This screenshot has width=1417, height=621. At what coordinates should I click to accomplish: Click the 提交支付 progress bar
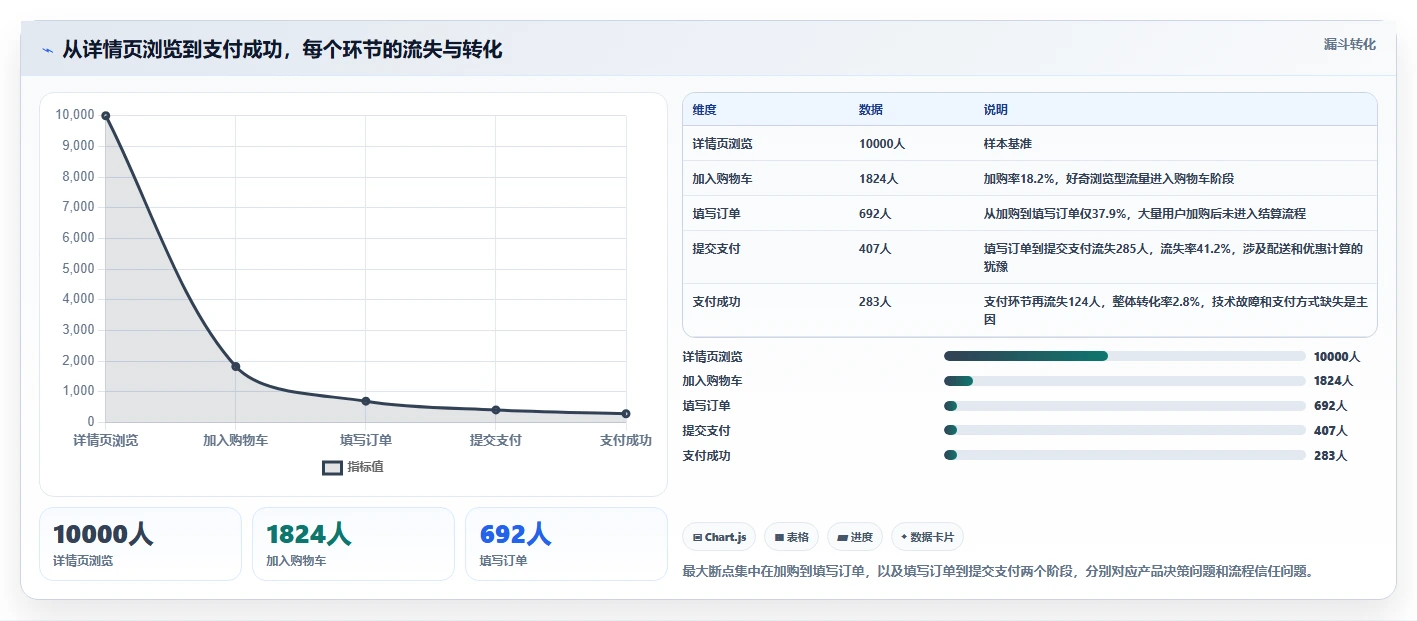click(x=1125, y=430)
